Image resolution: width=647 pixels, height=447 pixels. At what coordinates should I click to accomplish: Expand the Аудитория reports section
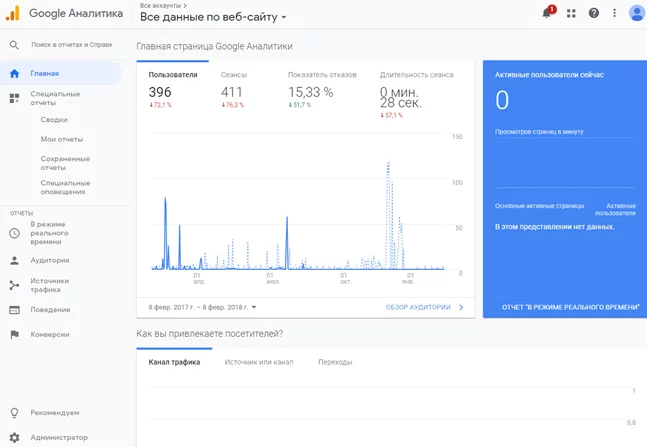(50, 260)
